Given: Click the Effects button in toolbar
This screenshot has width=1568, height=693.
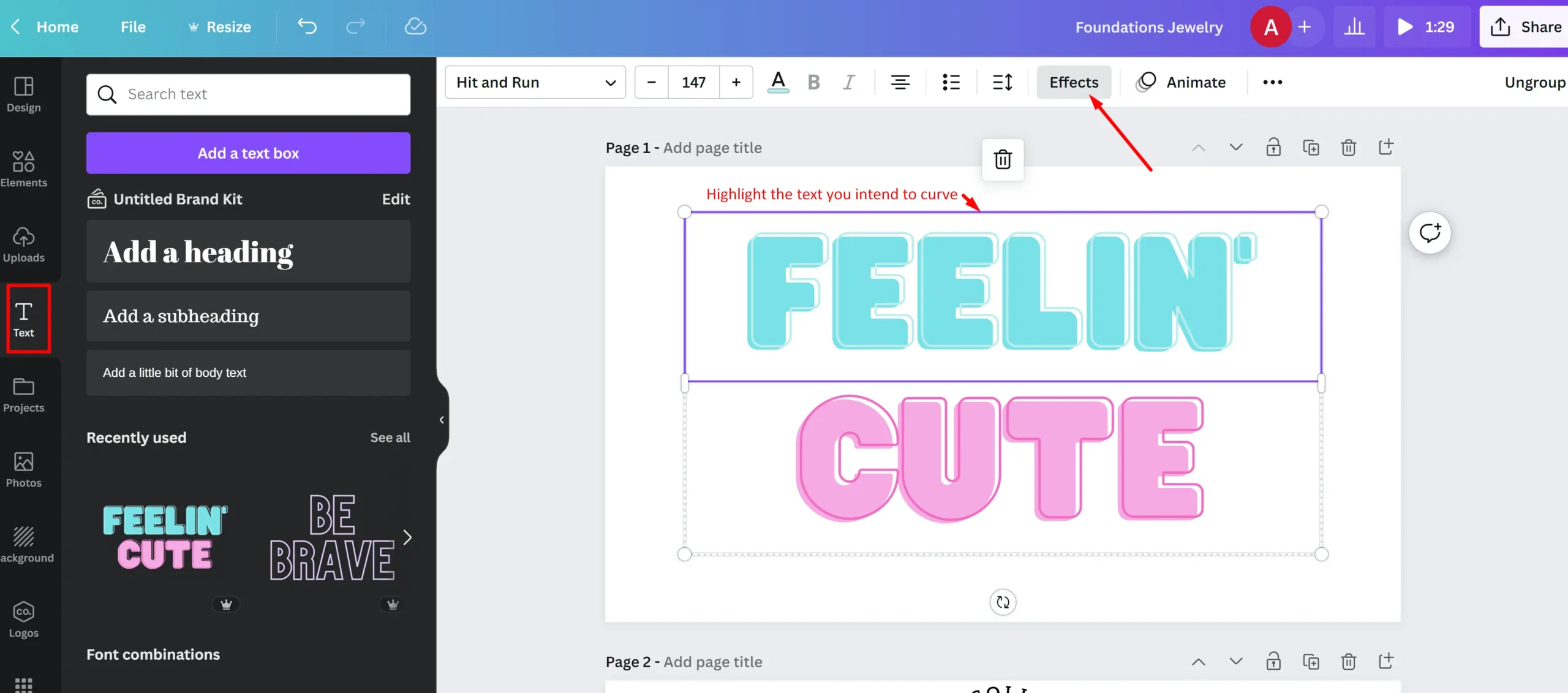Looking at the screenshot, I should pos(1074,82).
